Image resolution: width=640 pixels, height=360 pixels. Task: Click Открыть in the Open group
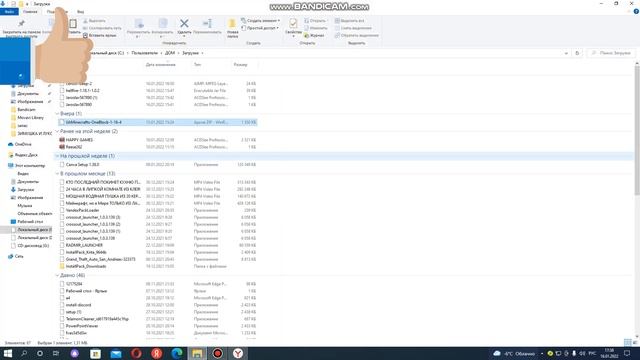(x=315, y=20)
